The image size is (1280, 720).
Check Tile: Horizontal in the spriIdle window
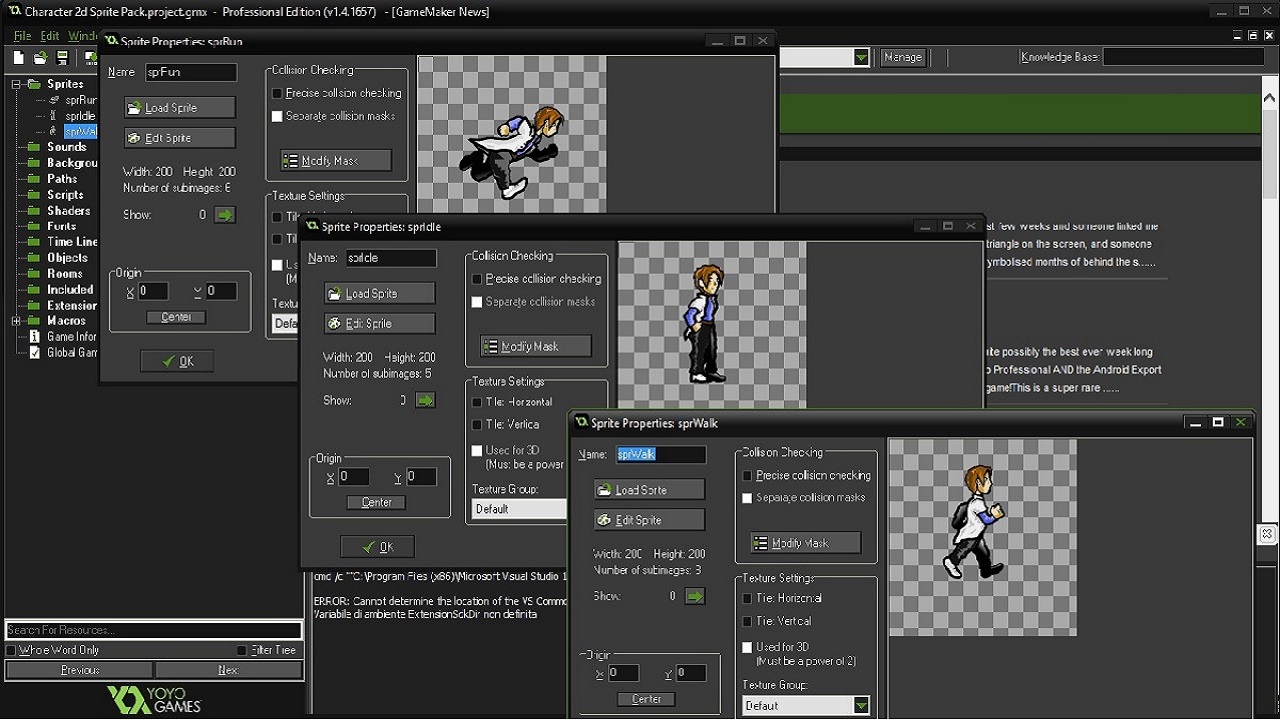pyautogui.click(x=475, y=401)
